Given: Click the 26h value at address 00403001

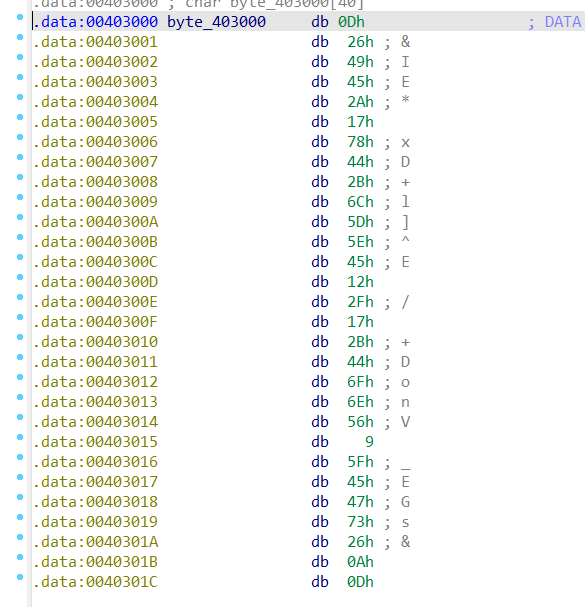Looking at the screenshot, I should [x=360, y=42].
